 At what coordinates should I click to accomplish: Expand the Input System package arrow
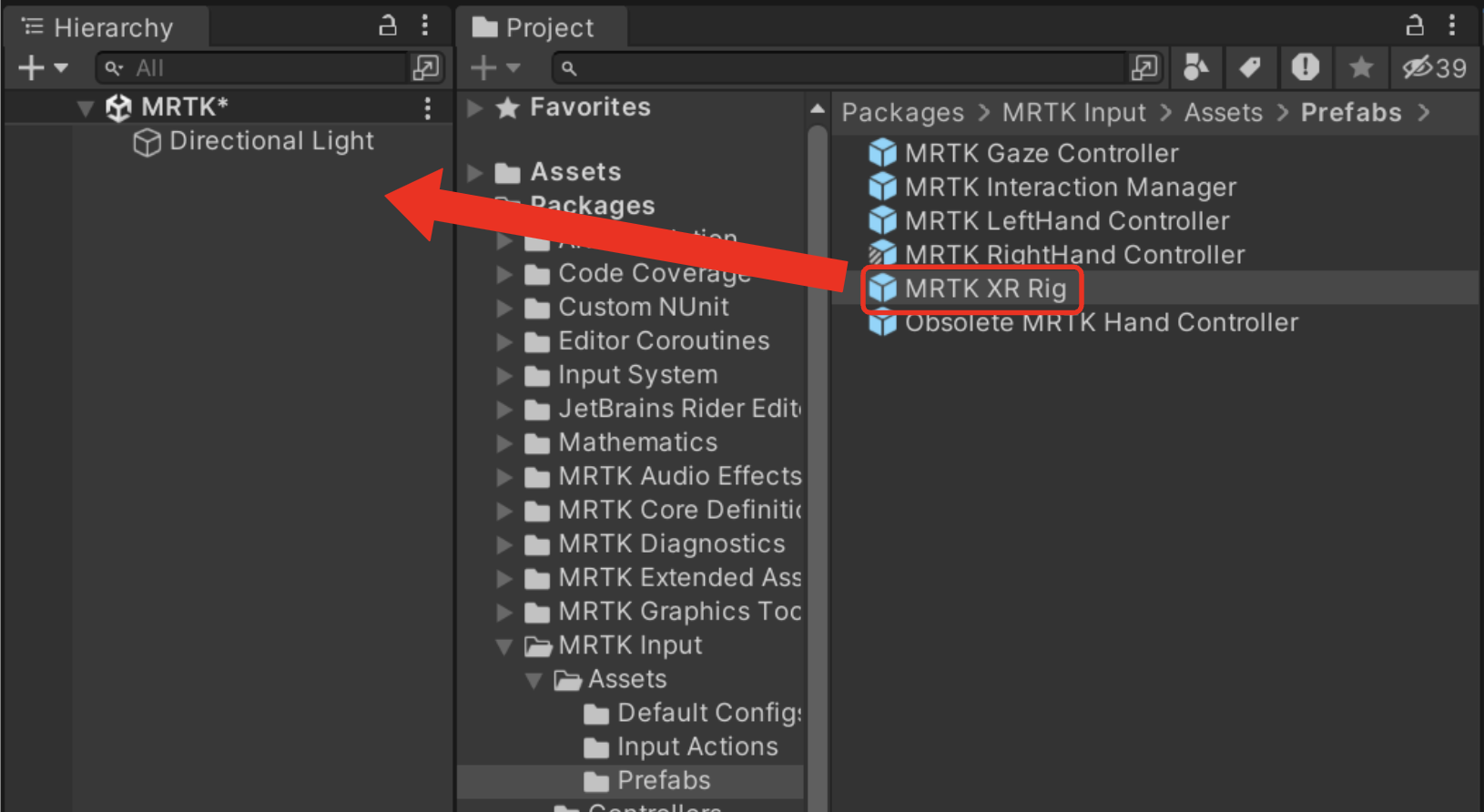[503, 375]
